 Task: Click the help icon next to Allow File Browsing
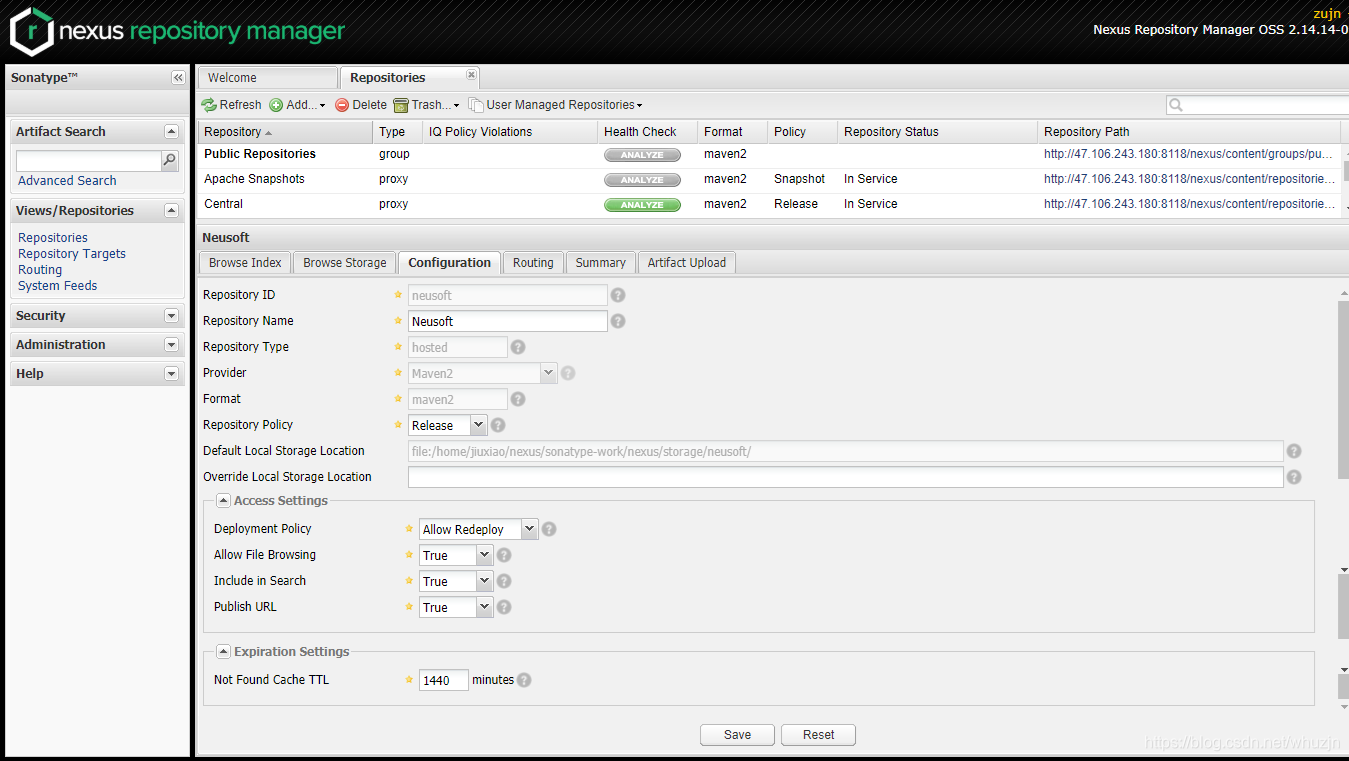(504, 555)
